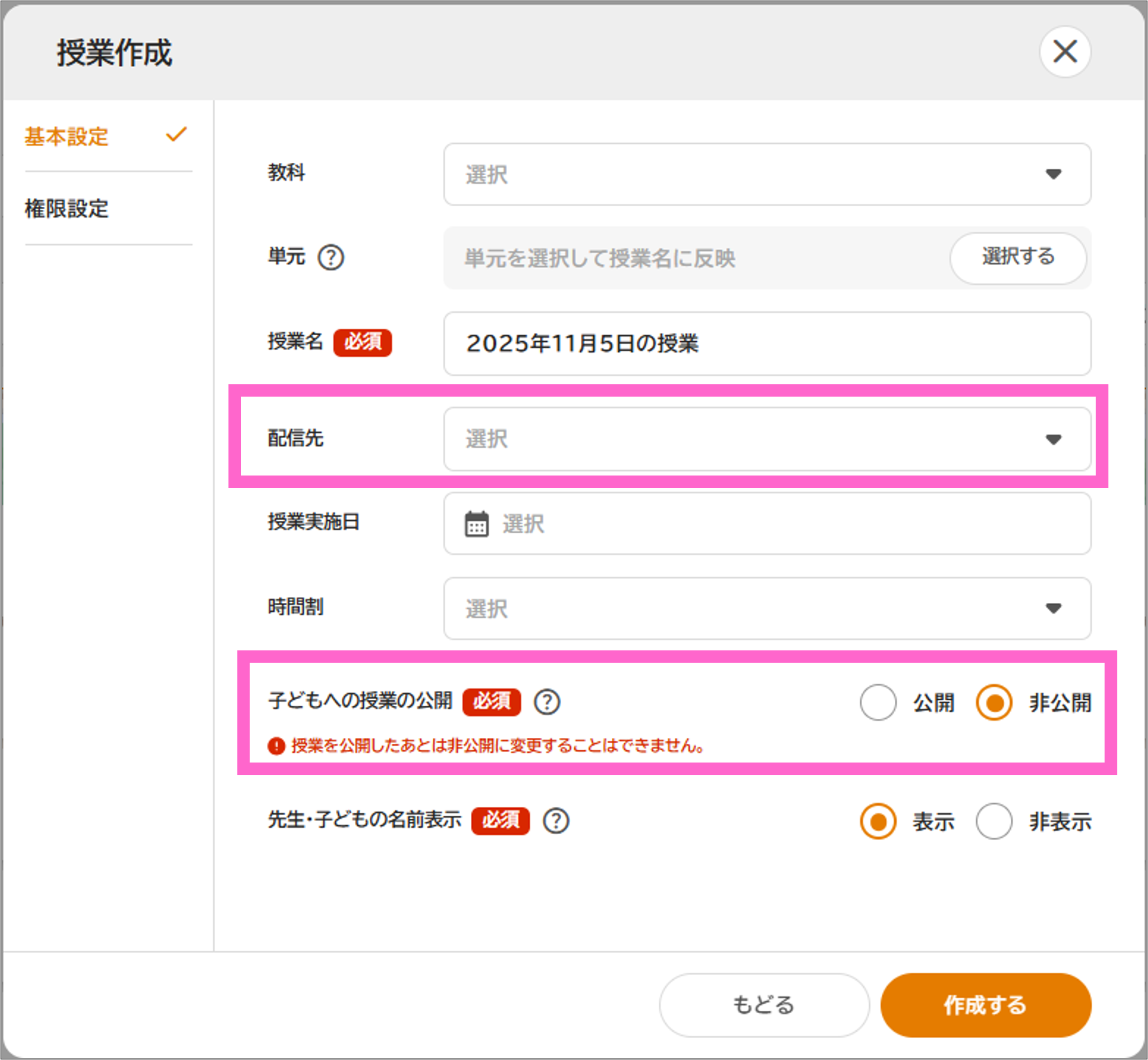
Task: Click the red warning icon below 公開 setting
Action: pos(276,746)
